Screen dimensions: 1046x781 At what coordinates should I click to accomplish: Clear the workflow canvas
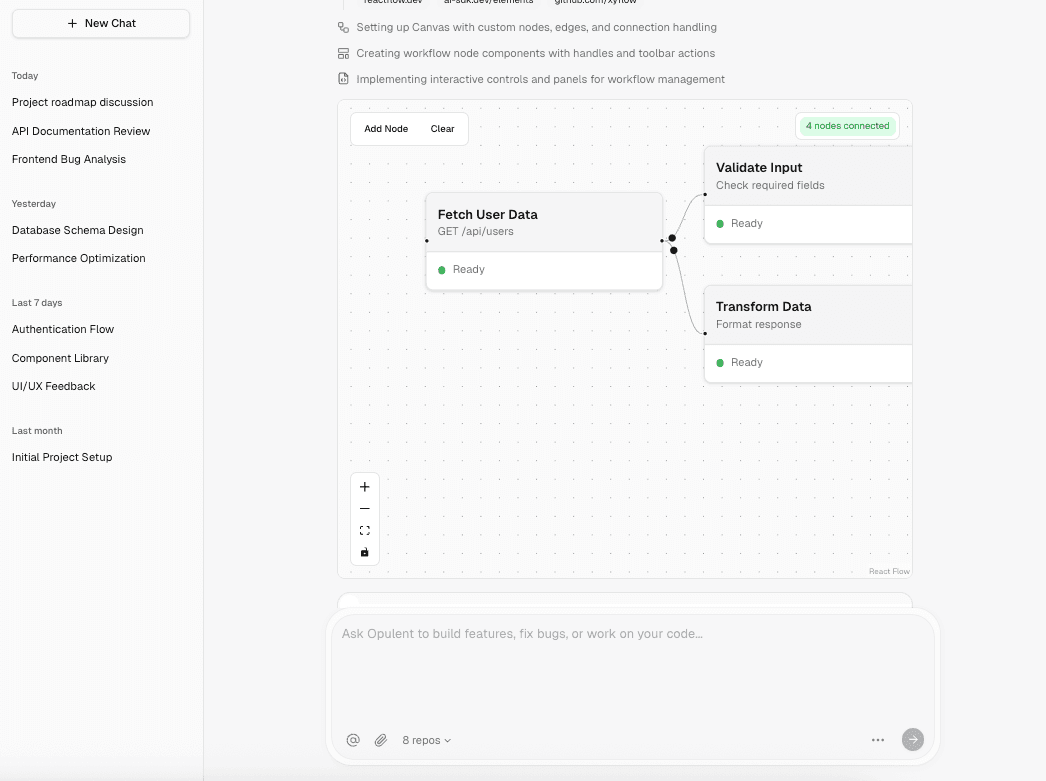point(442,129)
